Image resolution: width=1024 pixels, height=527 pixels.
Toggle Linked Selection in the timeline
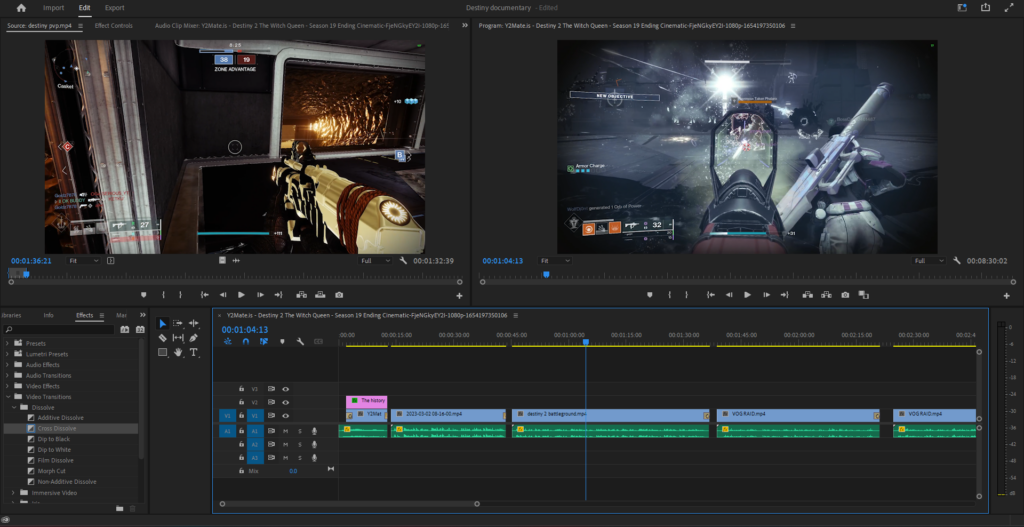tap(264, 341)
